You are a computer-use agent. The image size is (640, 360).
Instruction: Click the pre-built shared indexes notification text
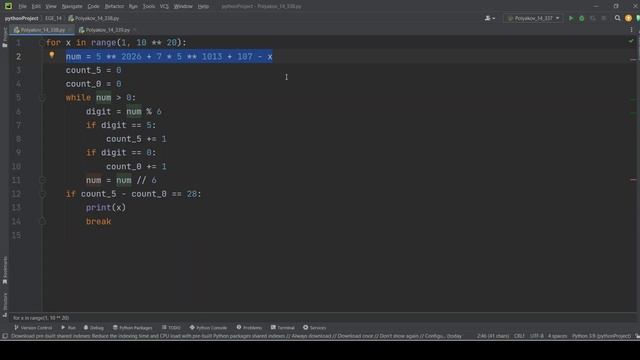tap(236, 336)
